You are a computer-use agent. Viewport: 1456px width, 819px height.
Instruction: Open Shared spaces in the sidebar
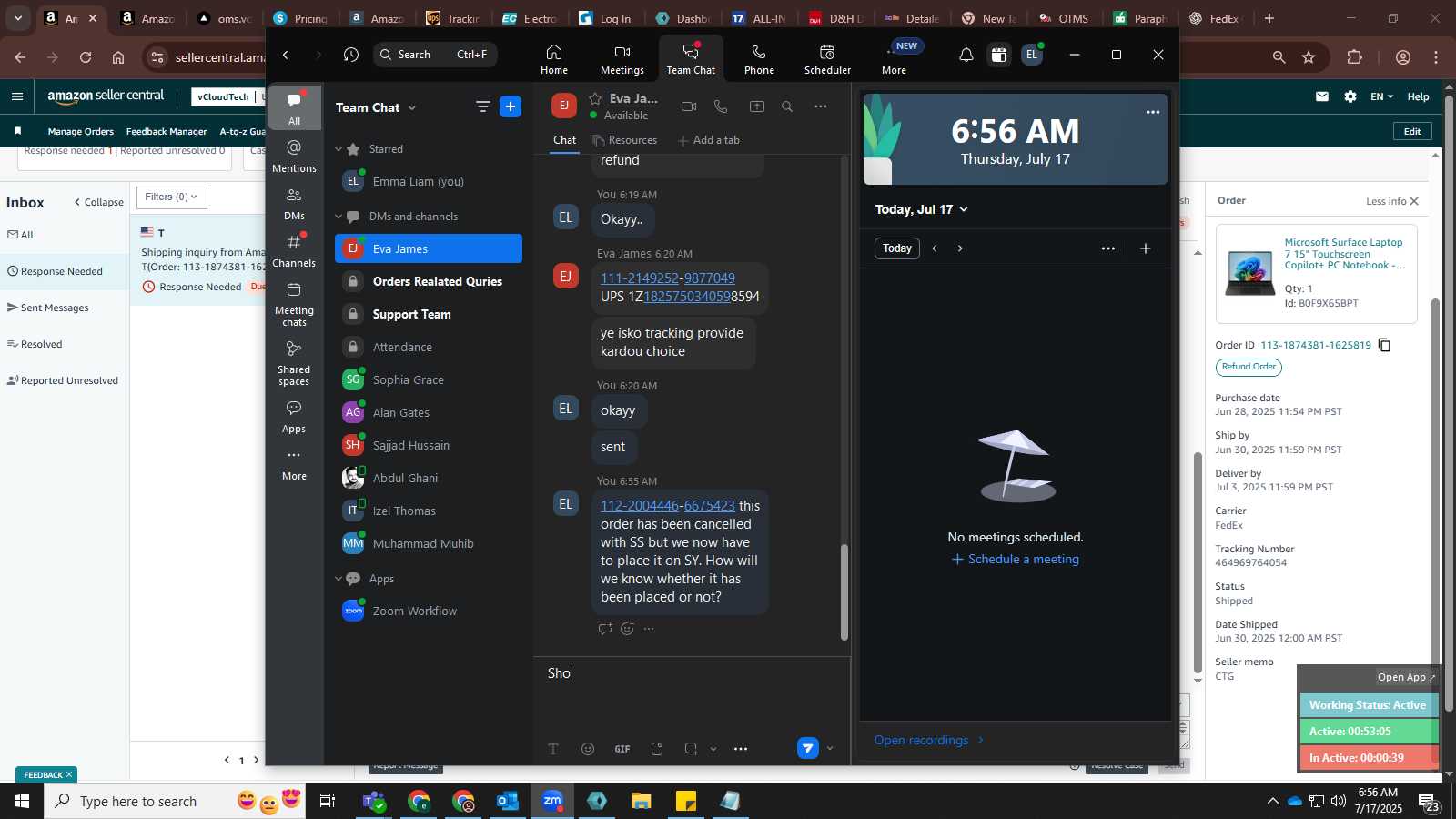(x=294, y=363)
